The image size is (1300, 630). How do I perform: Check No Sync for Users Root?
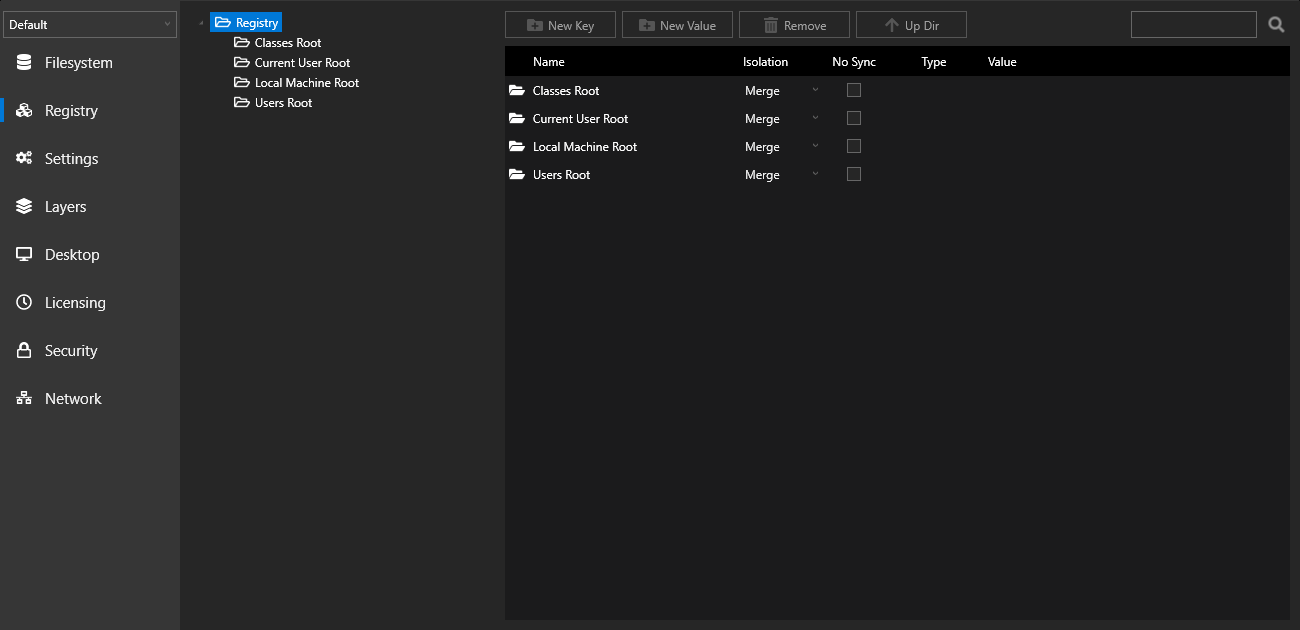click(x=854, y=174)
